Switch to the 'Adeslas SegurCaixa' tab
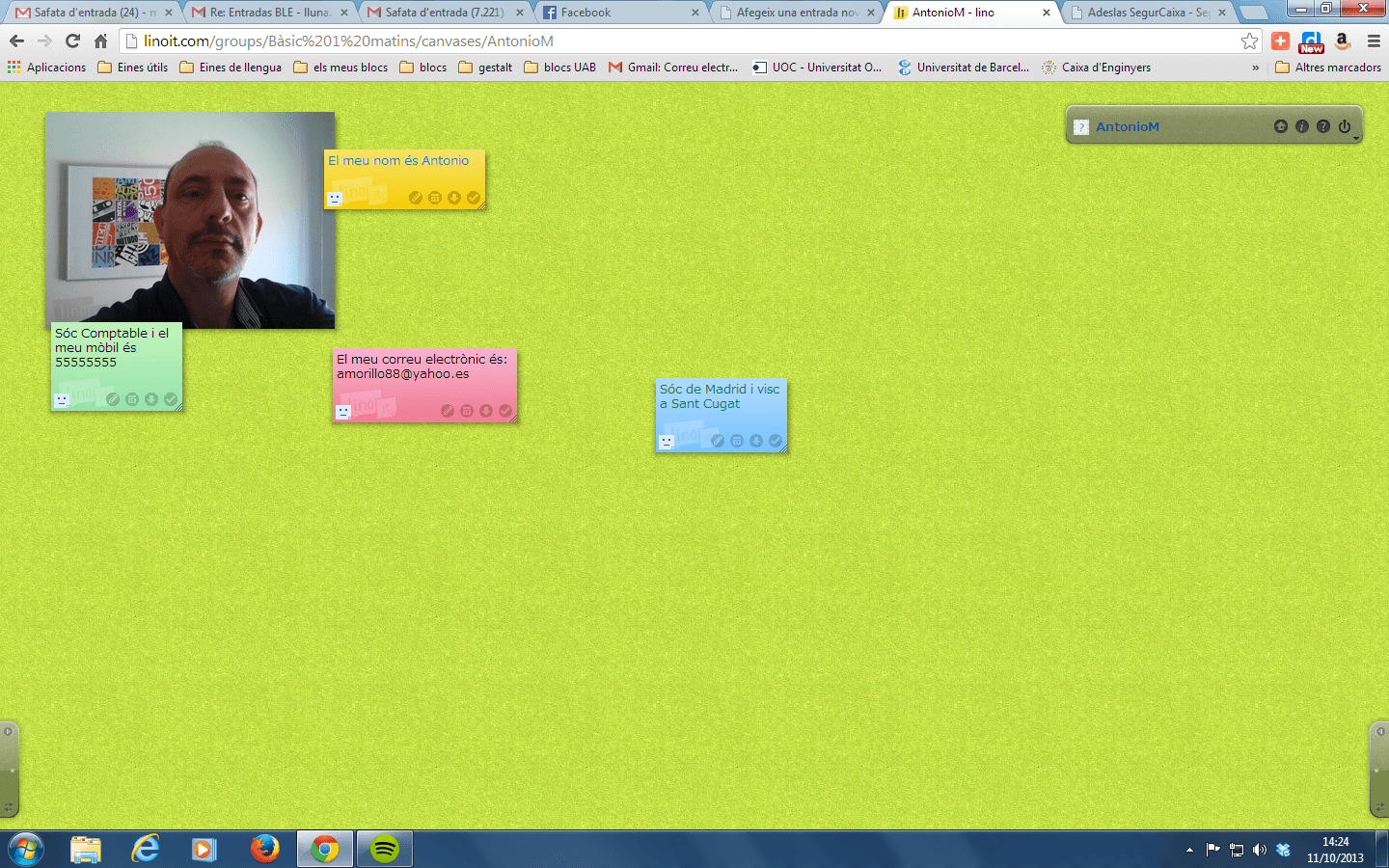The image size is (1389, 868). click(1146, 13)
